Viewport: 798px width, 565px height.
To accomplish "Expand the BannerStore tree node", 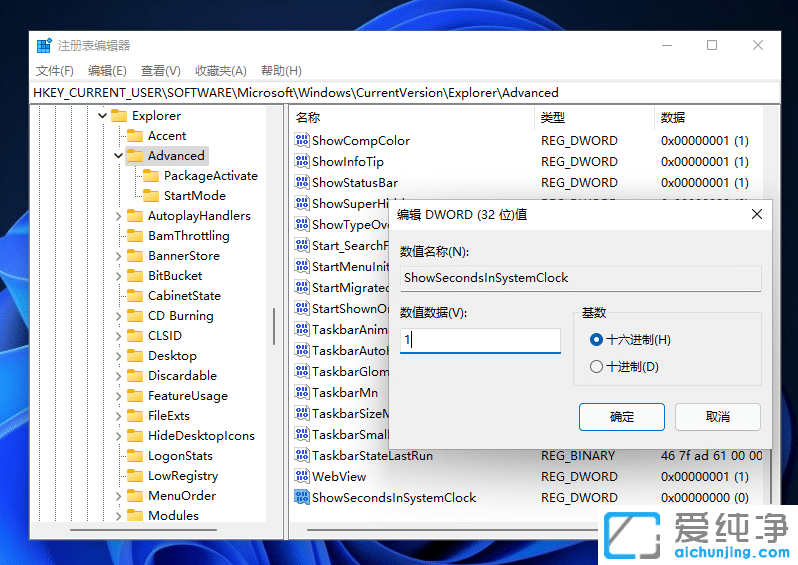I will (x=118, y=256).
